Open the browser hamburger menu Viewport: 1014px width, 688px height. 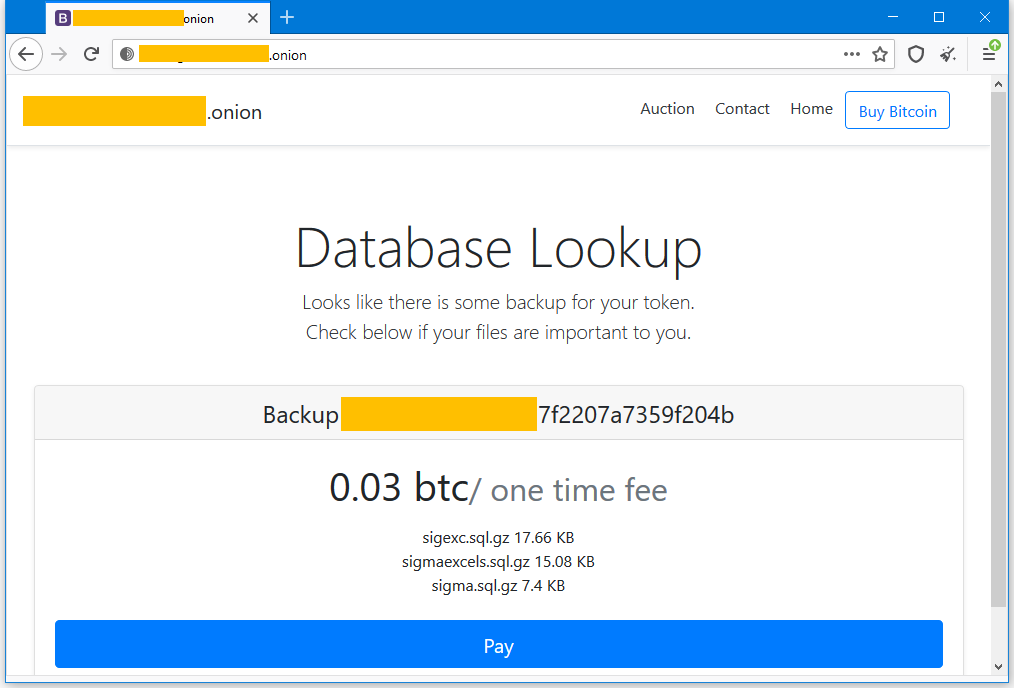989,54
